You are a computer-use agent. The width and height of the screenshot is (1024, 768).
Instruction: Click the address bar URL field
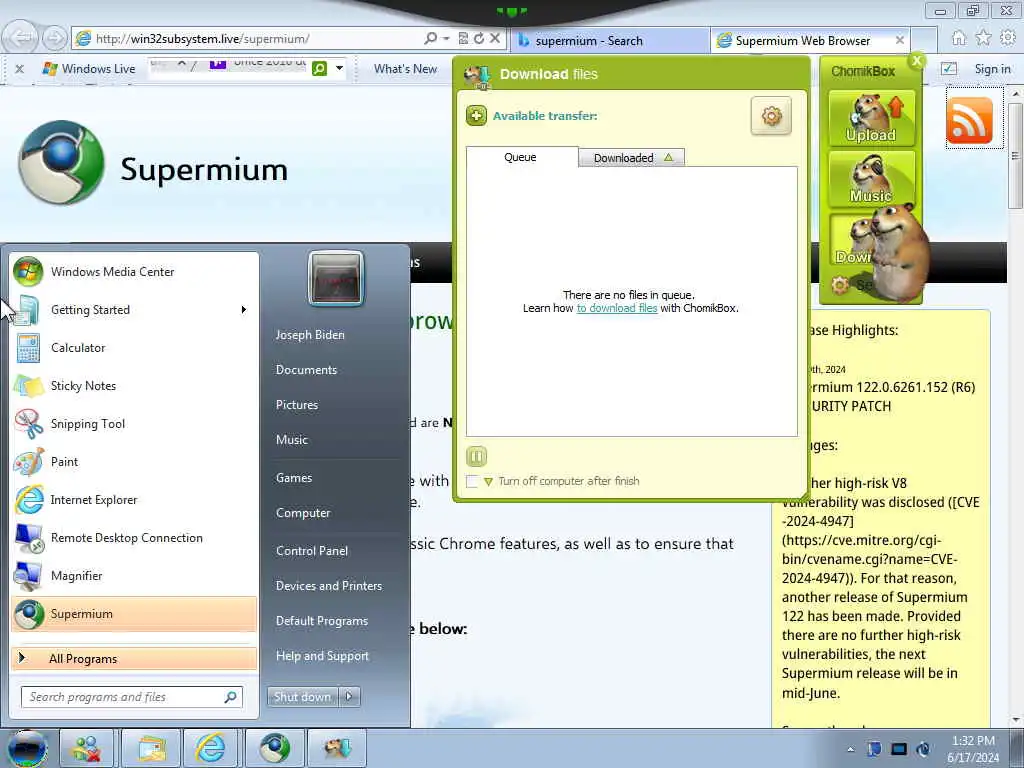(255, 39)
